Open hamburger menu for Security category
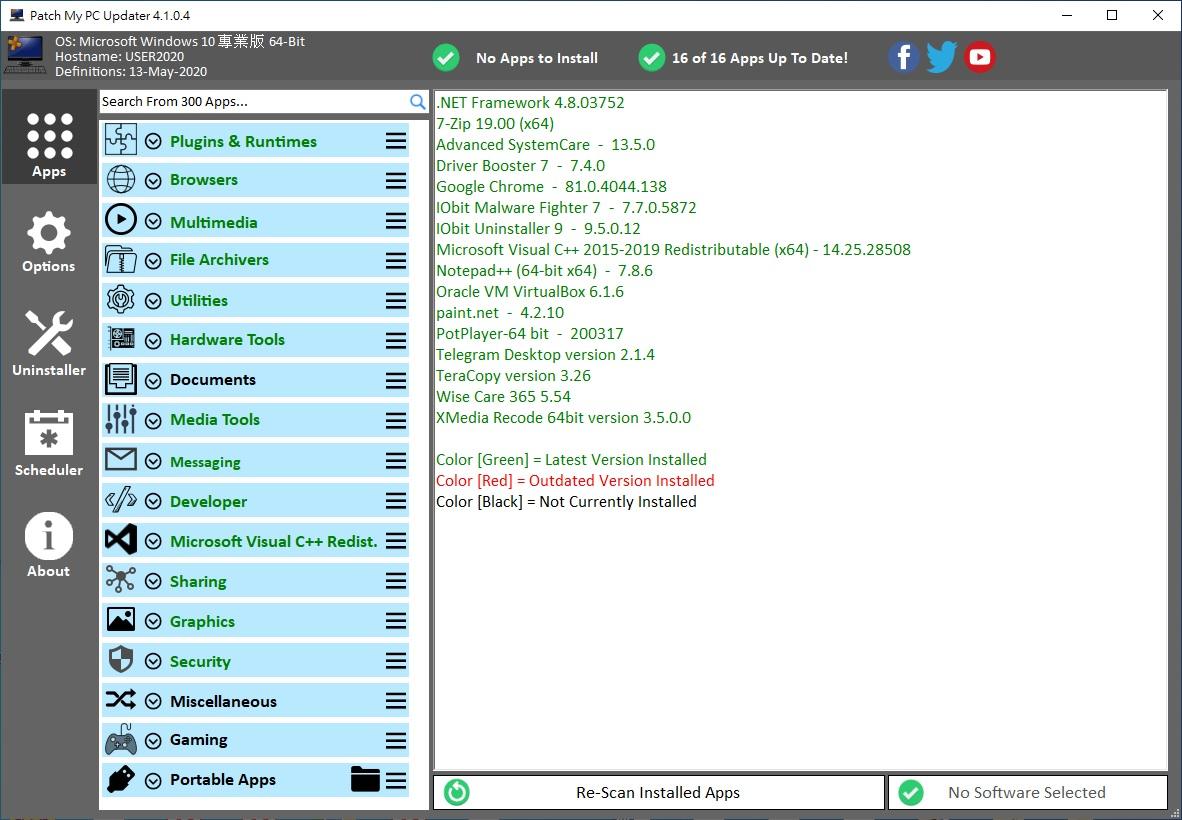This screenshot has height=820, width=1182. click(396, 660)
